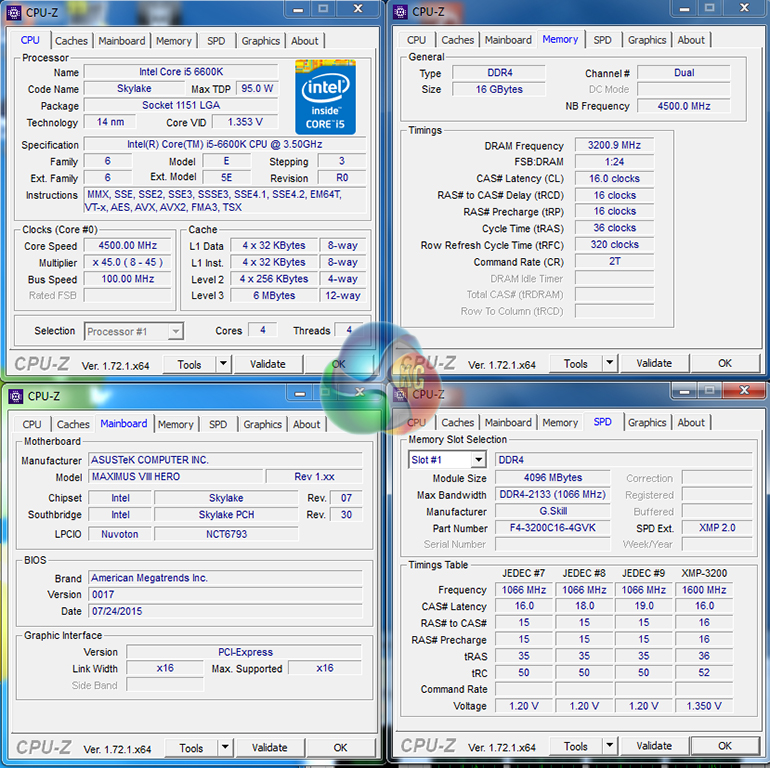Expand the Slot #1 memory slot dropdown
The height and width of the screenshot is (768, 770).
coord(477,460)
